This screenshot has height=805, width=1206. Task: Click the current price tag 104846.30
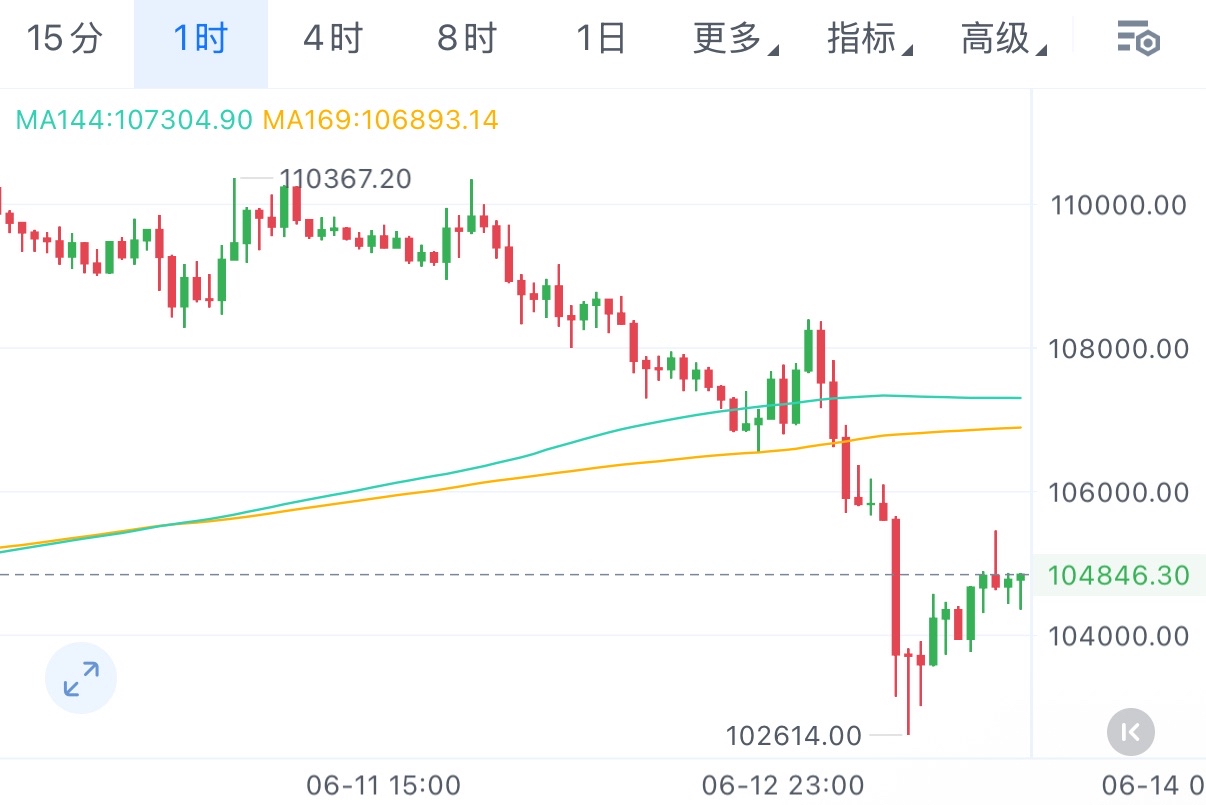coord(1118,575)
